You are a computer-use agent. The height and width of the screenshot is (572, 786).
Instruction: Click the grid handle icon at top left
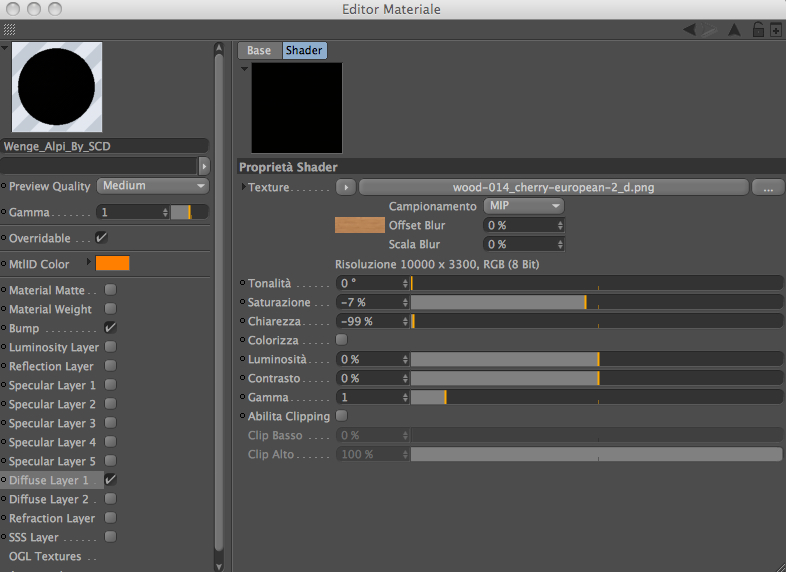coord(10,29)
